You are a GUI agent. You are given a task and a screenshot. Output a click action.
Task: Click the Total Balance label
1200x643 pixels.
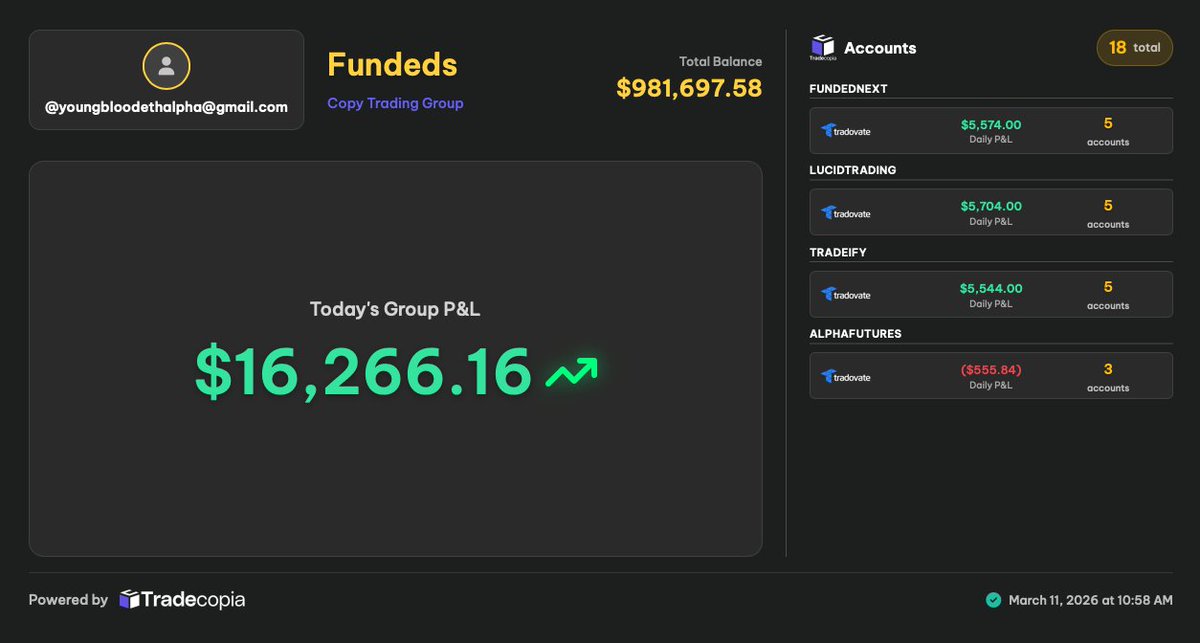720,62
